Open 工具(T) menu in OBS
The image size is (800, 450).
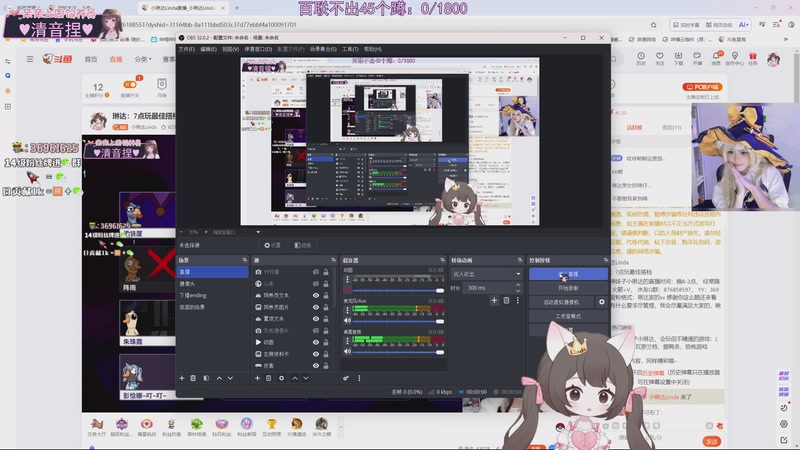(x=350, y=49)
